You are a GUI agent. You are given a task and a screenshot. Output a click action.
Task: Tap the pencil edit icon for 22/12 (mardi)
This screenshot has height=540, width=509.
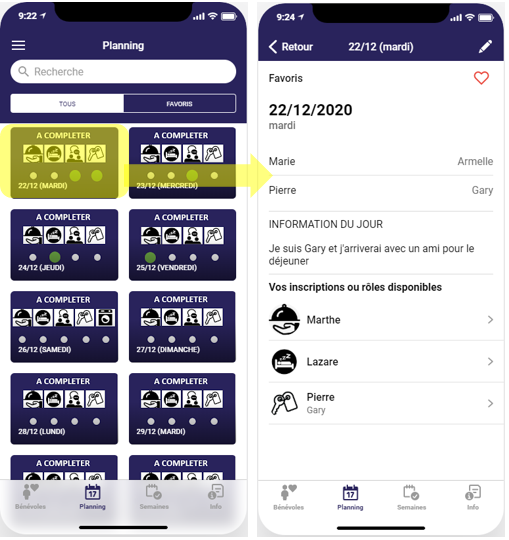(x=485, y=46)
